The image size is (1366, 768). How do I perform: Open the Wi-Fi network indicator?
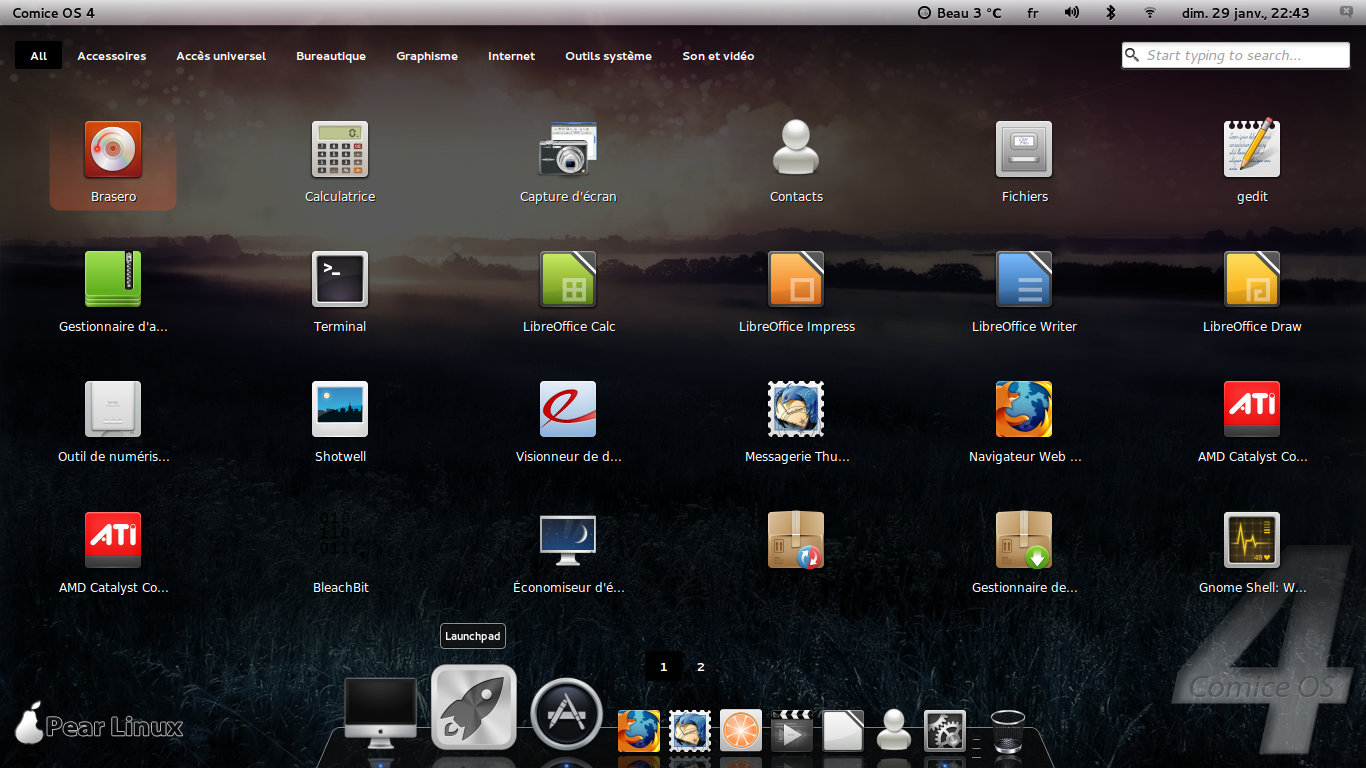click(x=1150, y=13)
